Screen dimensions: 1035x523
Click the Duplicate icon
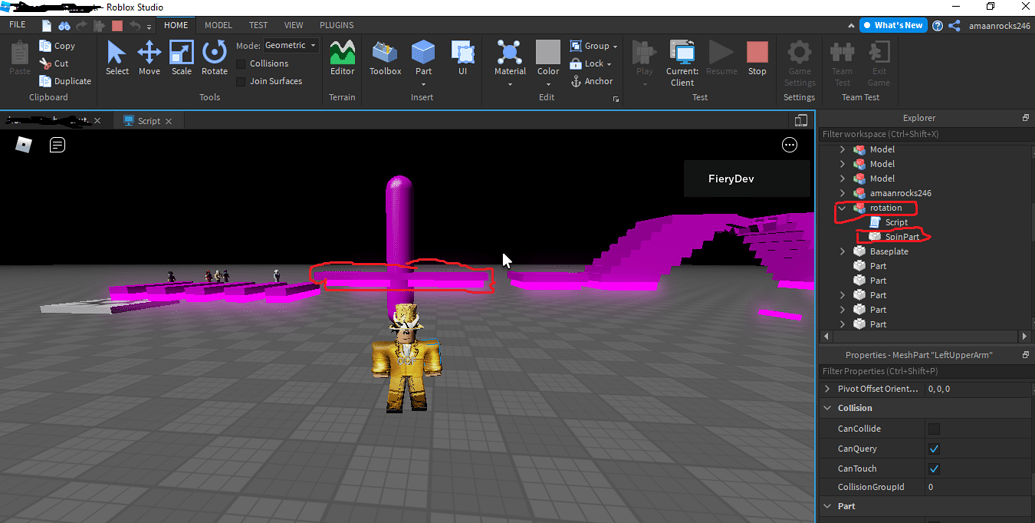point(45,81)
